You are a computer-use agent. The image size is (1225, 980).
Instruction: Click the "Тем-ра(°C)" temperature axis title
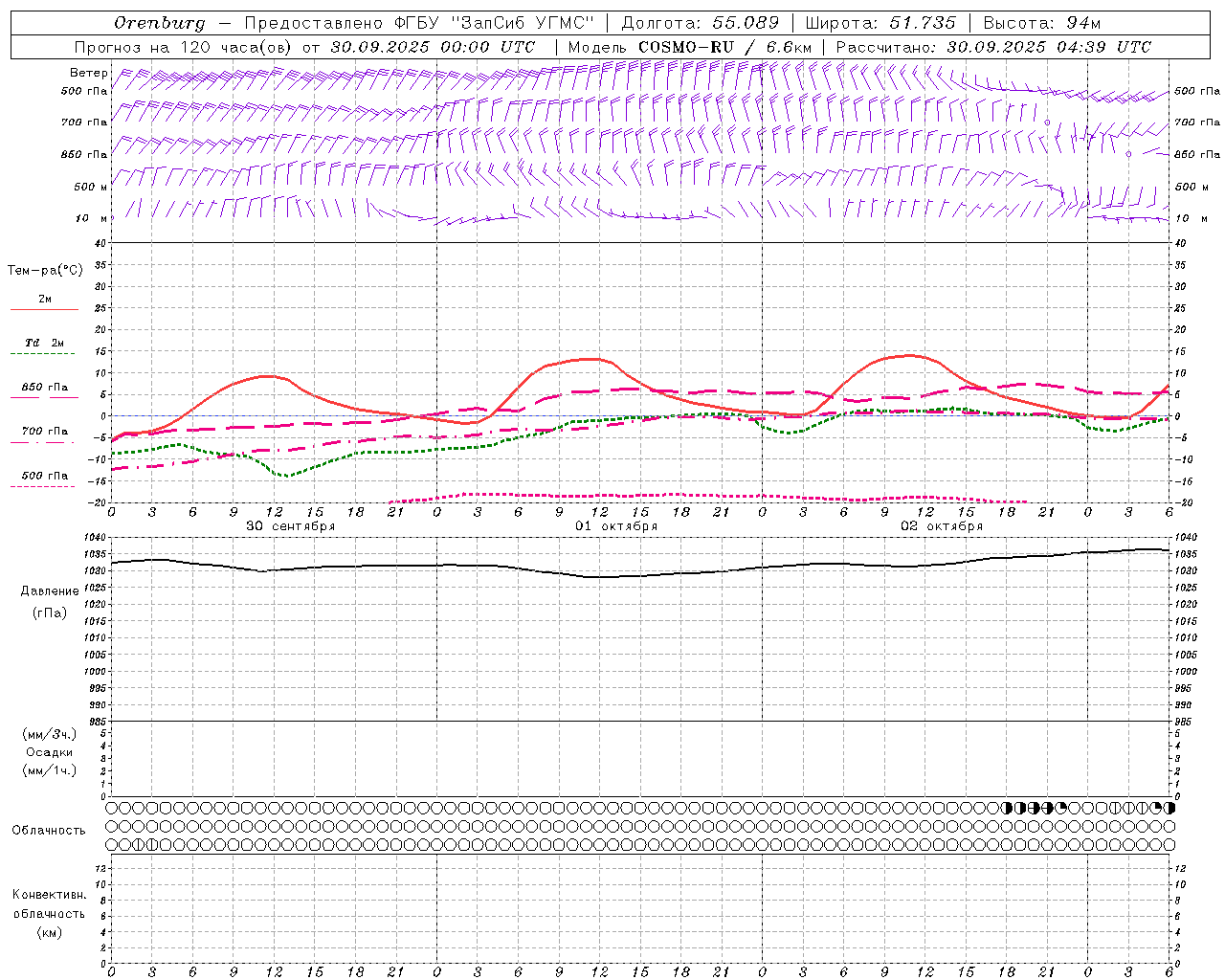(45, 271)
